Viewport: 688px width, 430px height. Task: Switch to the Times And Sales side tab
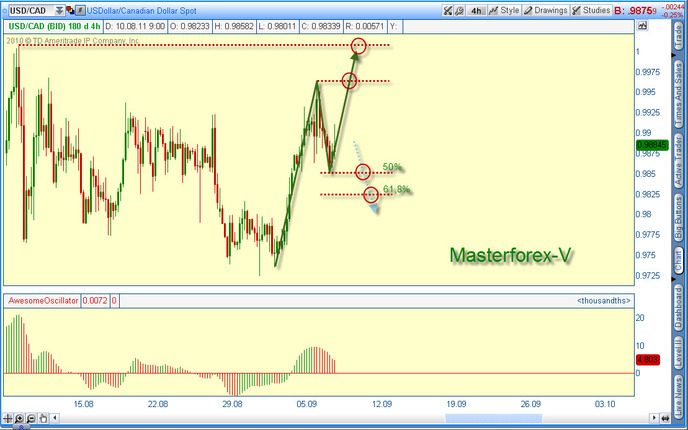[x=678, y=95]
